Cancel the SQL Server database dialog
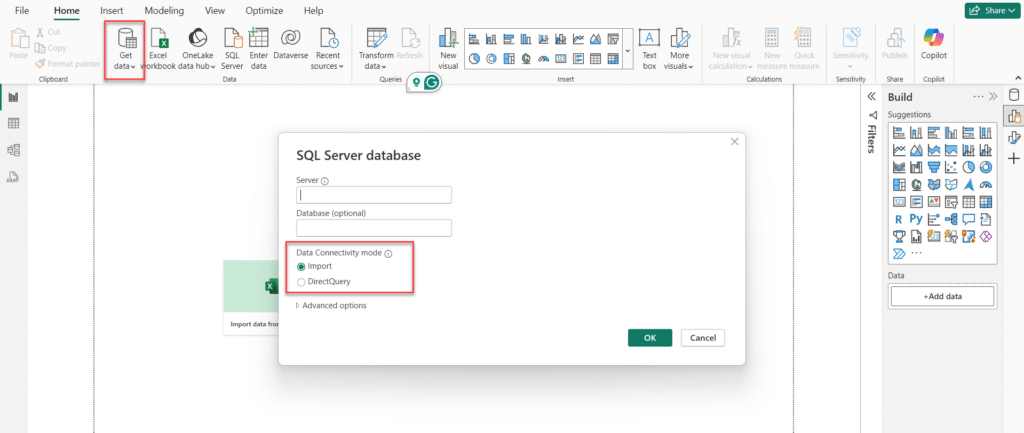Image resolution: width=1024 pixels, height=433 pixels. point(702,338)
